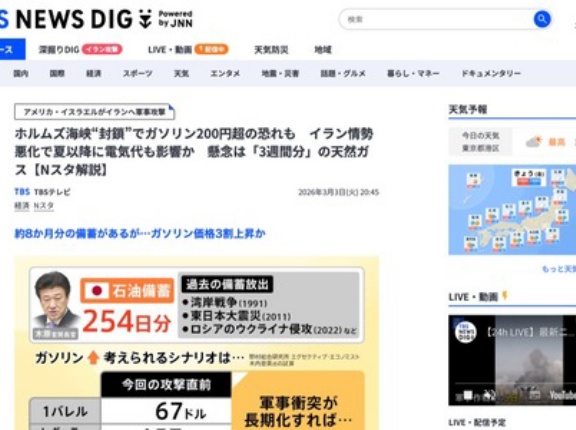Click the pink イラン攻撃 badge

pos(102,49)
